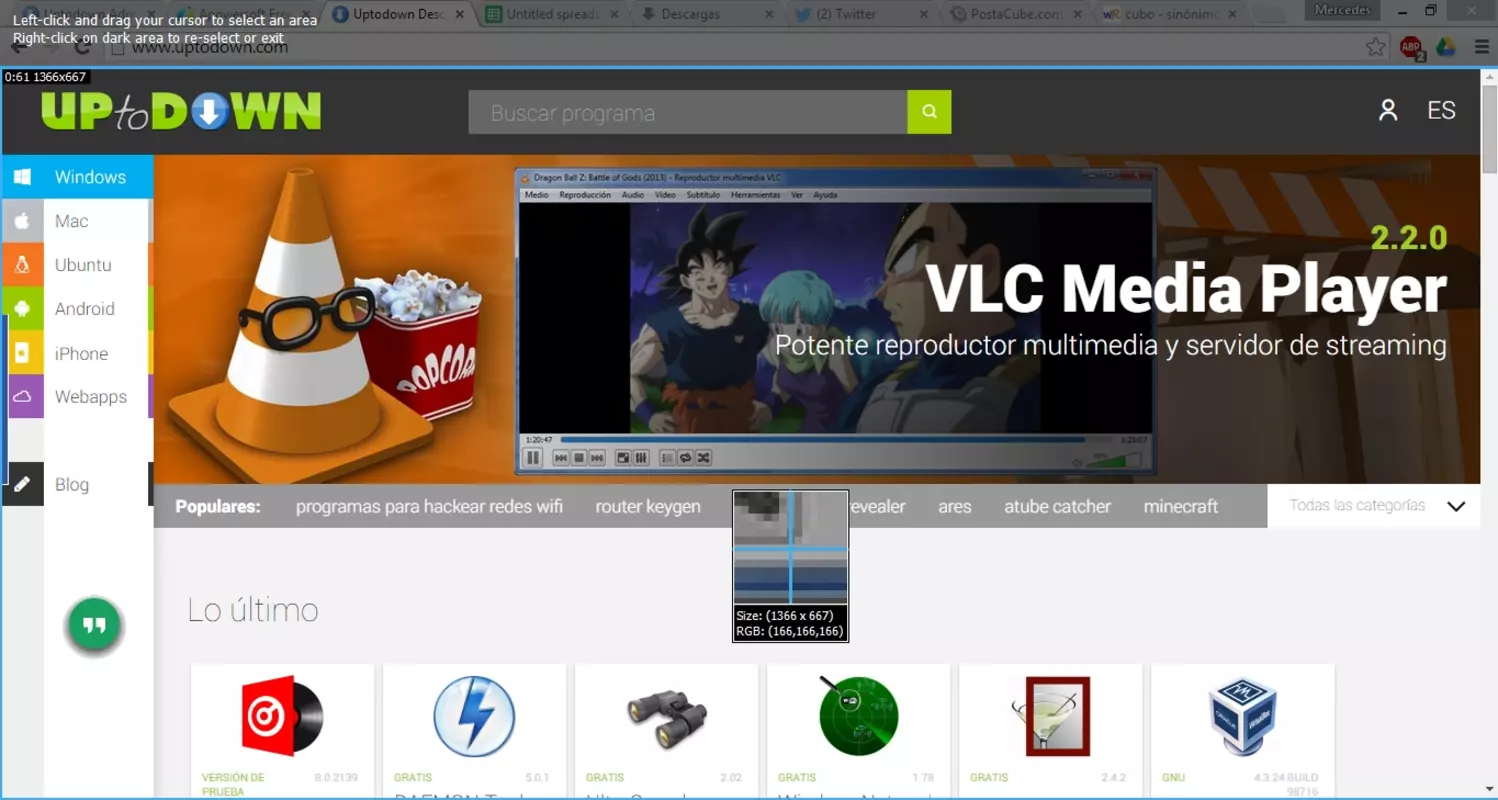Open the VLC Media Player banner title
Image resolution: width=1498 pixels, height=800 pixels.
pyautogui.click(x=1186, y=288)
